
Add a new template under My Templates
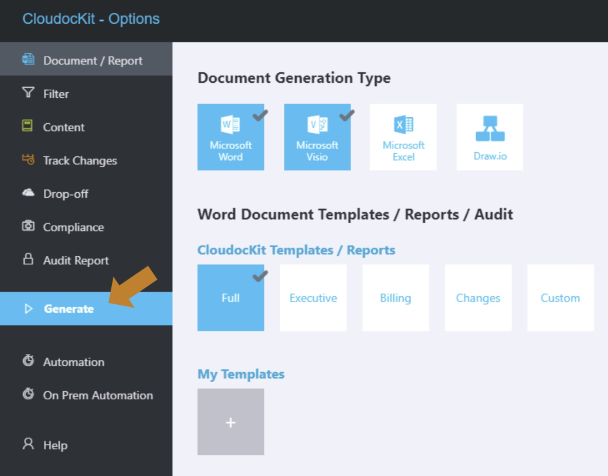(231, 422)
